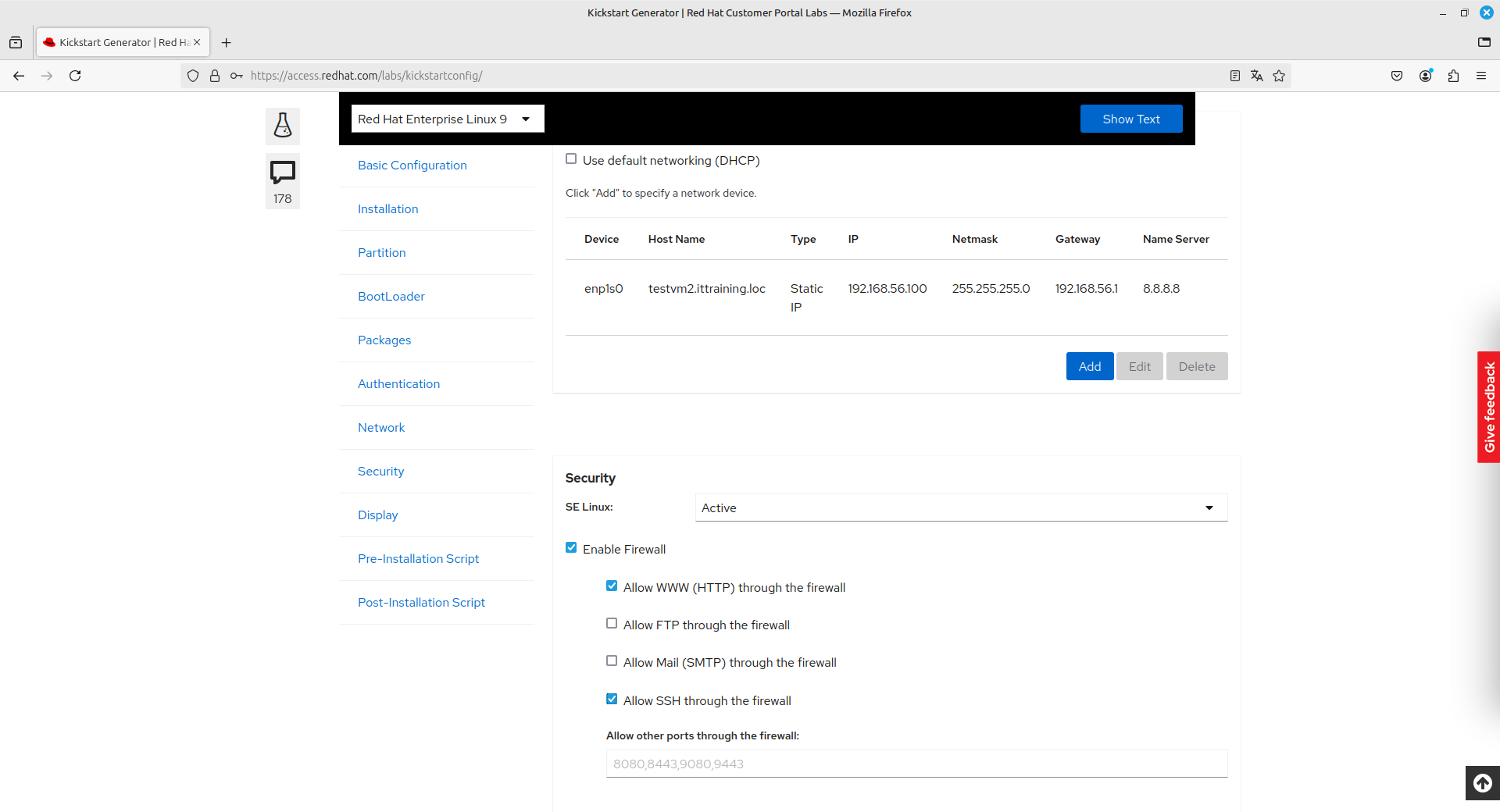
Task: Open the Pocket save icon
Action: point(1397,76)
